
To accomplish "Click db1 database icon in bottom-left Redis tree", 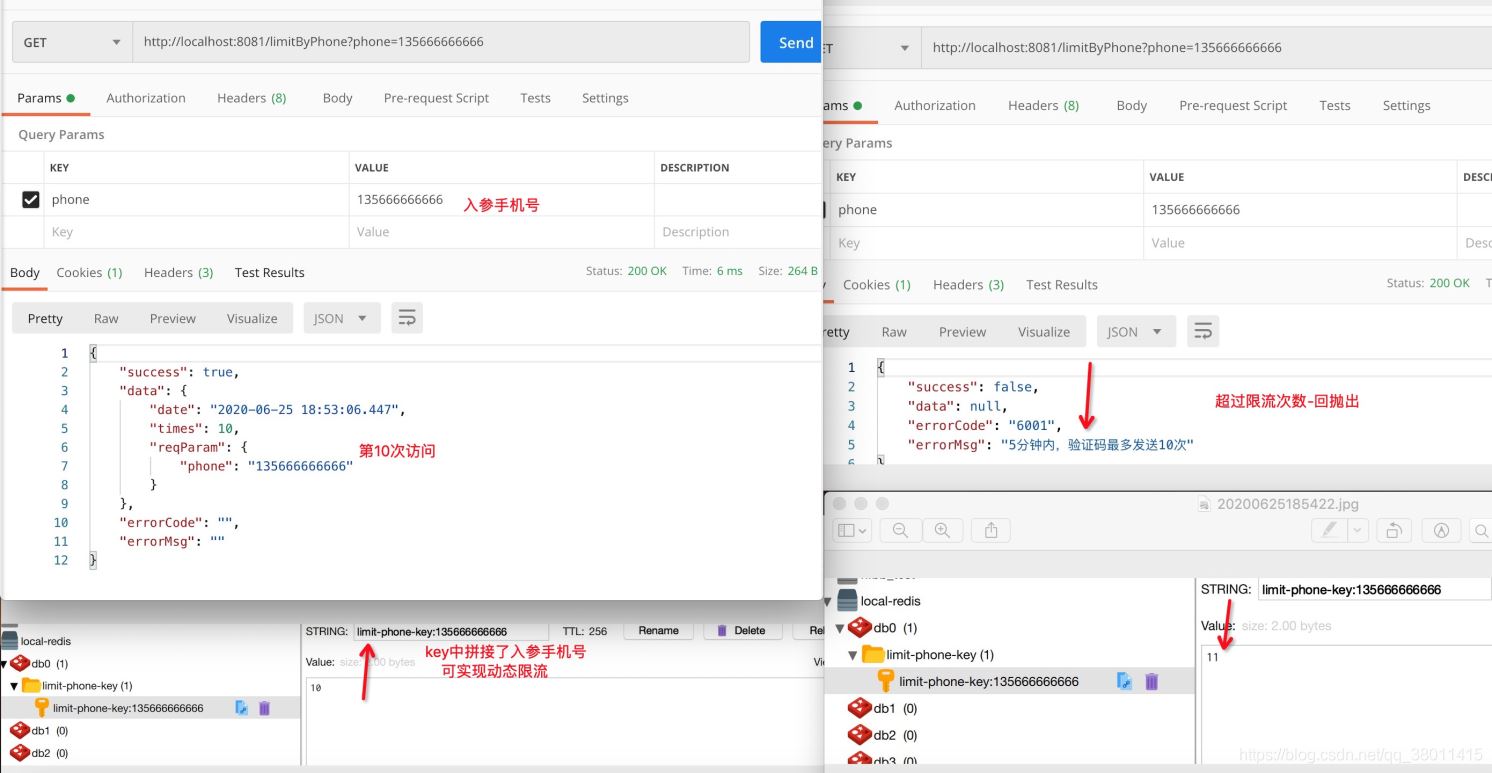I will coord(19,731).
